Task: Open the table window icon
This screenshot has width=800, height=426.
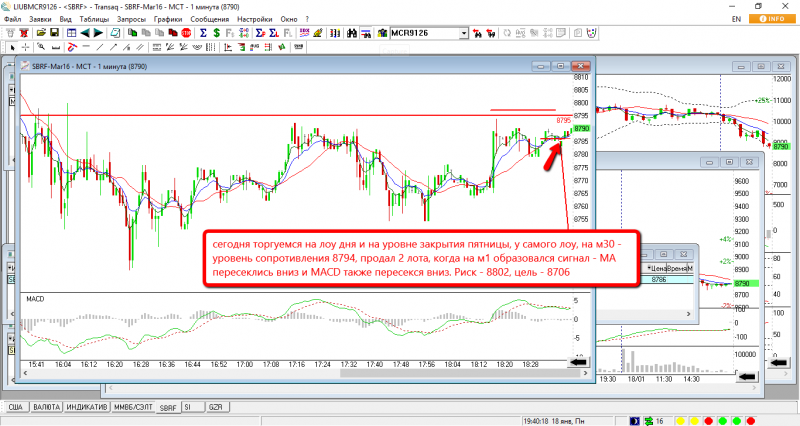Action: click(x=71, y=33)
